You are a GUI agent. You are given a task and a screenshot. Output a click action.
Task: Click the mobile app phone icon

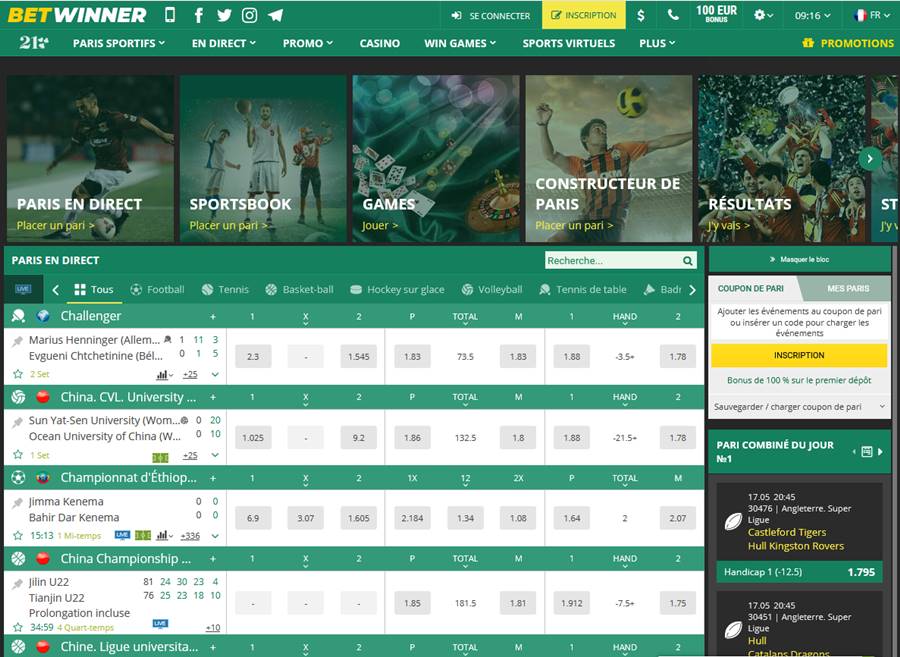click(170, 15)
